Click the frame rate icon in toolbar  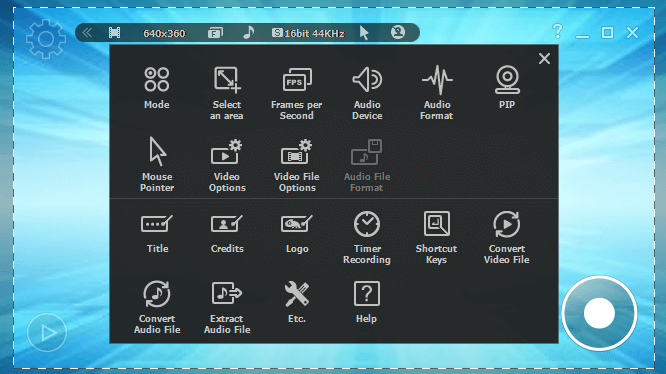(215, 33)
